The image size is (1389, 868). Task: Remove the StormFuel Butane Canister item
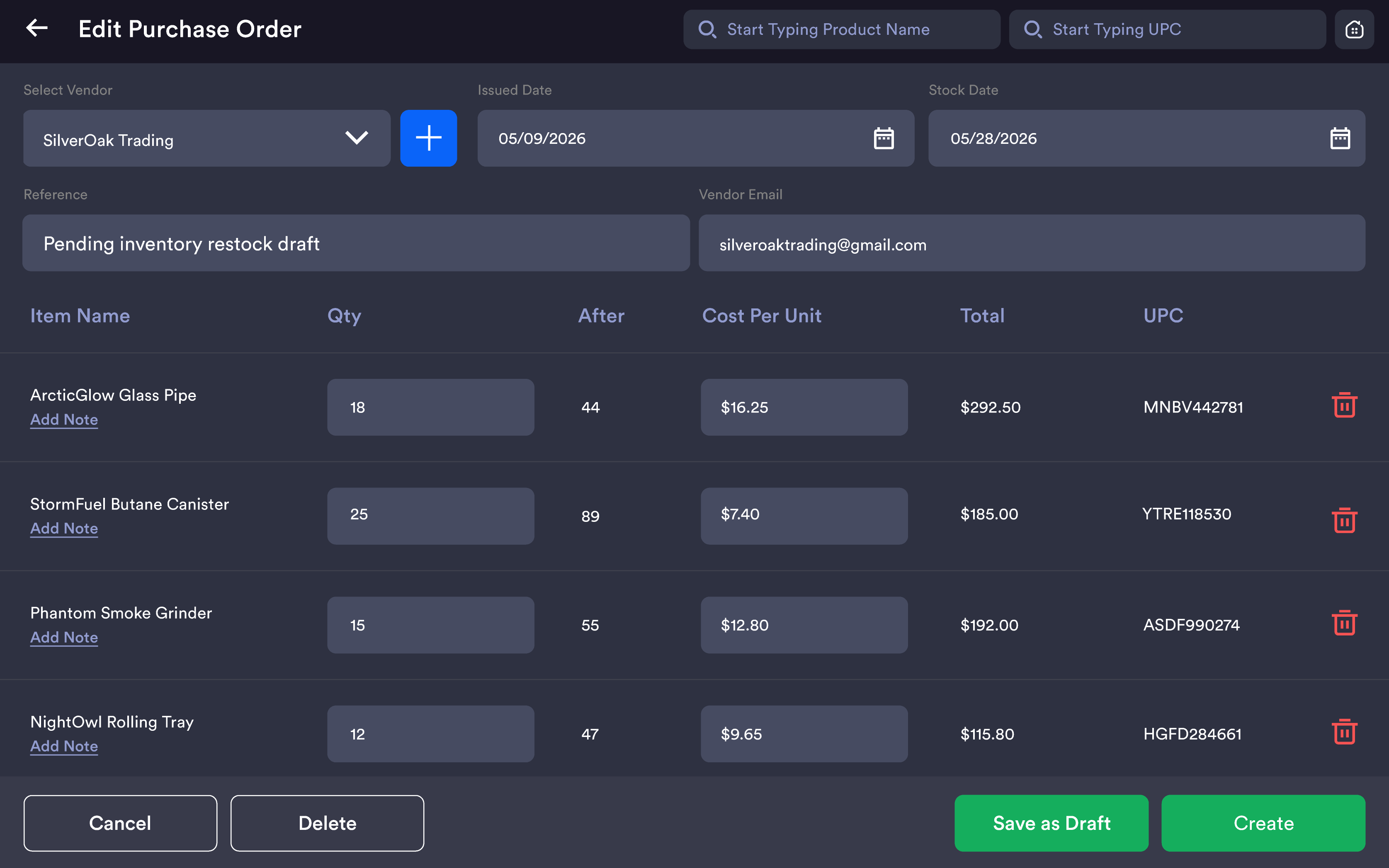pyautogui.click(x=1344, y=520)
